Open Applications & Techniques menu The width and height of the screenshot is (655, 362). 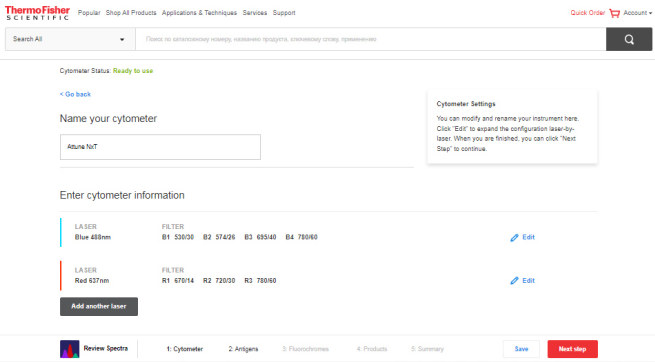point(199,13)
